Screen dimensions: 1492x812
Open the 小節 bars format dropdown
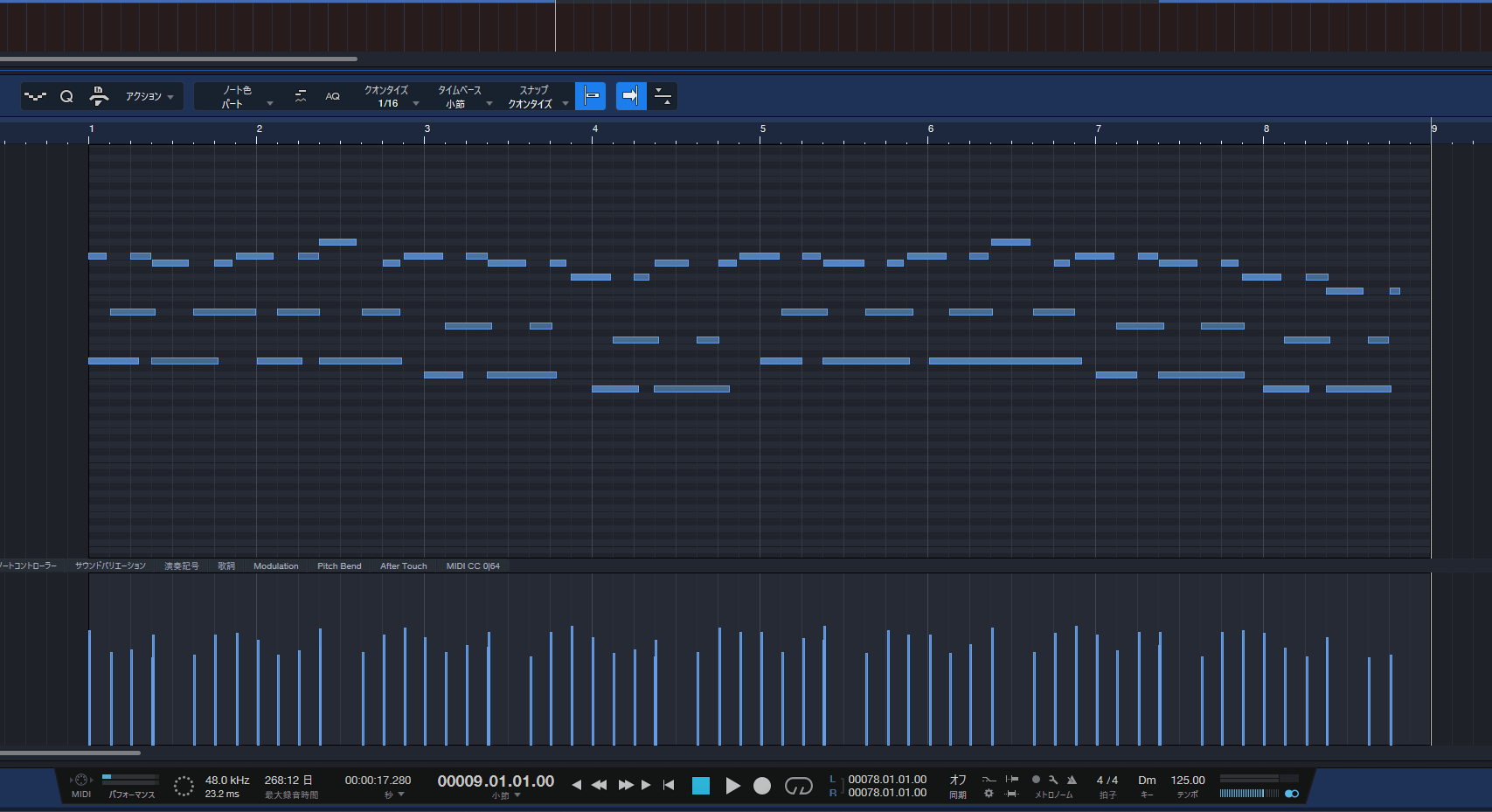(x=505, y=795)
